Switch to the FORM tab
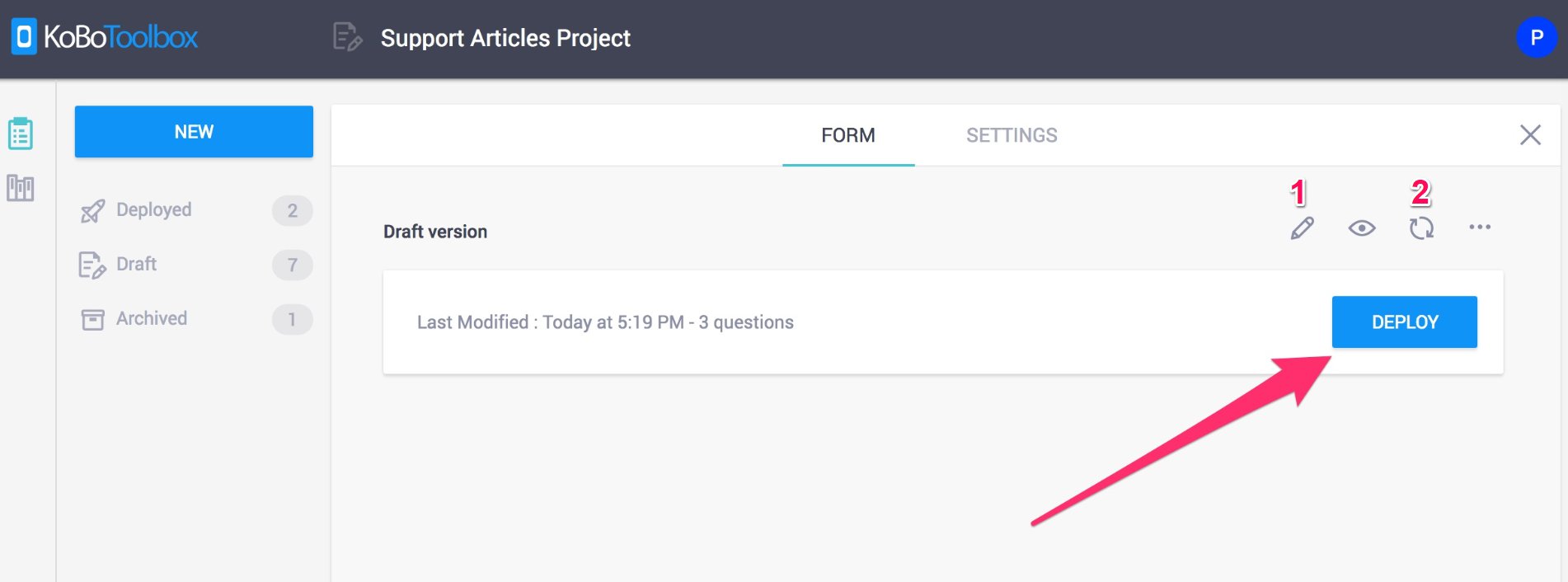The height and width of the screenshot is (582, 1568). pos(847,135)
